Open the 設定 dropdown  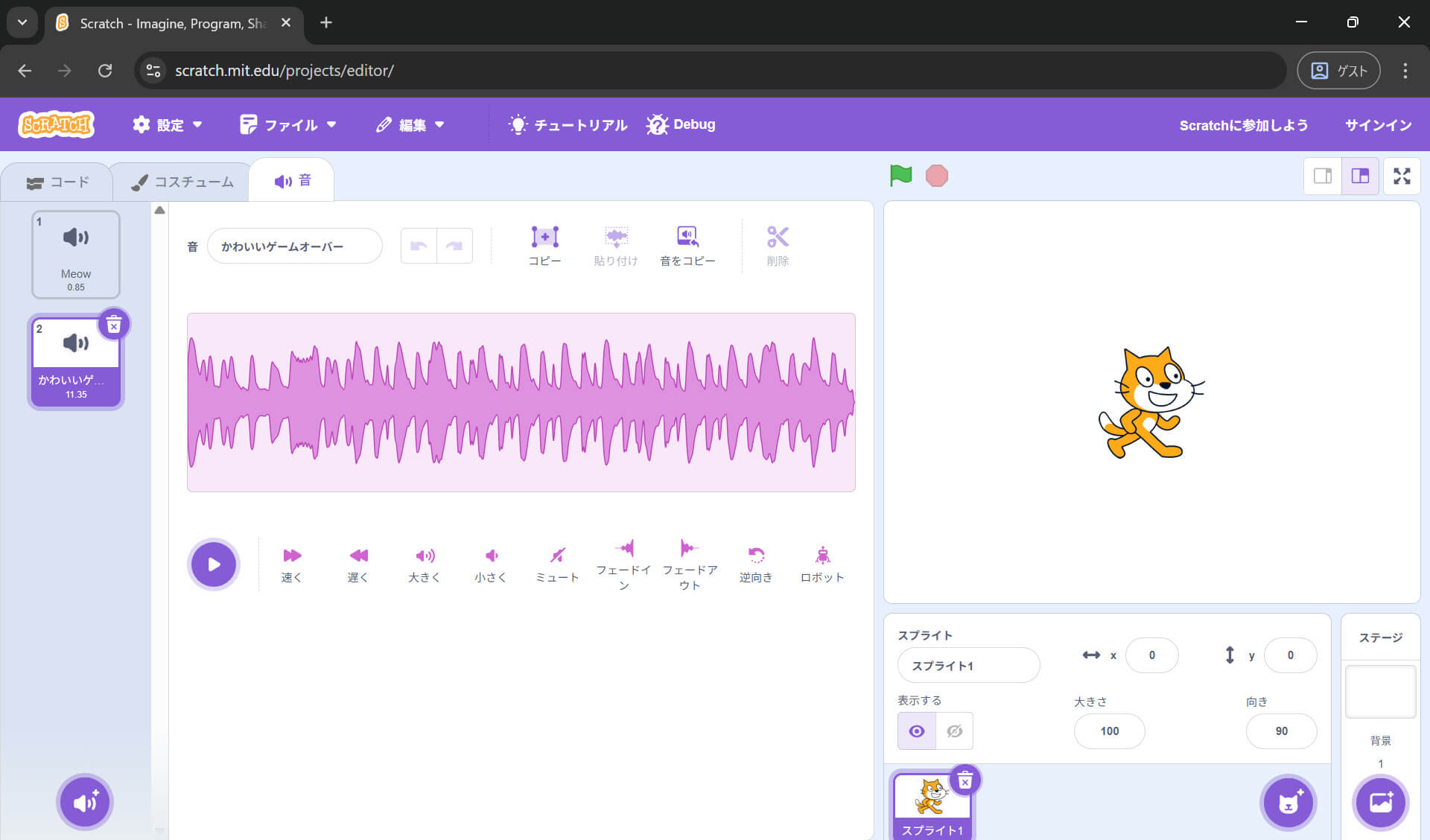[168, 124]
